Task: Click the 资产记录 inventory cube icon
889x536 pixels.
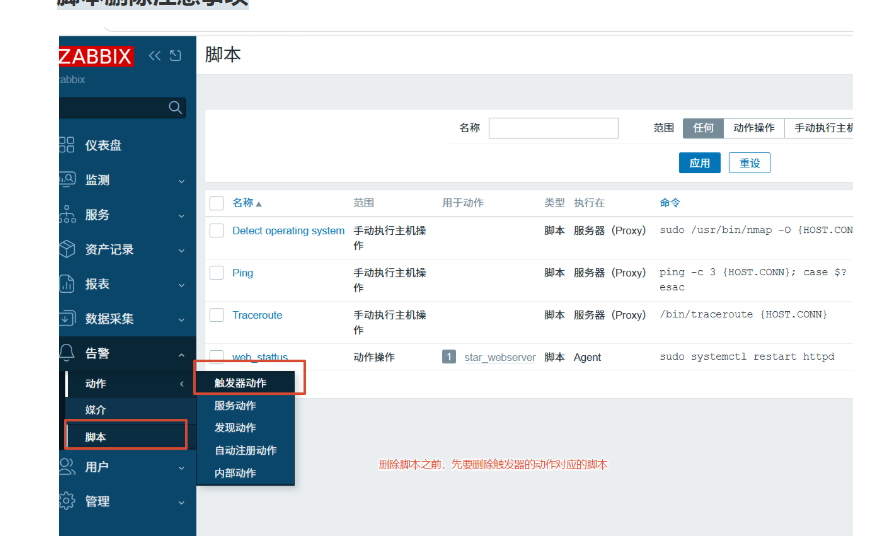Action: point(67,249)
